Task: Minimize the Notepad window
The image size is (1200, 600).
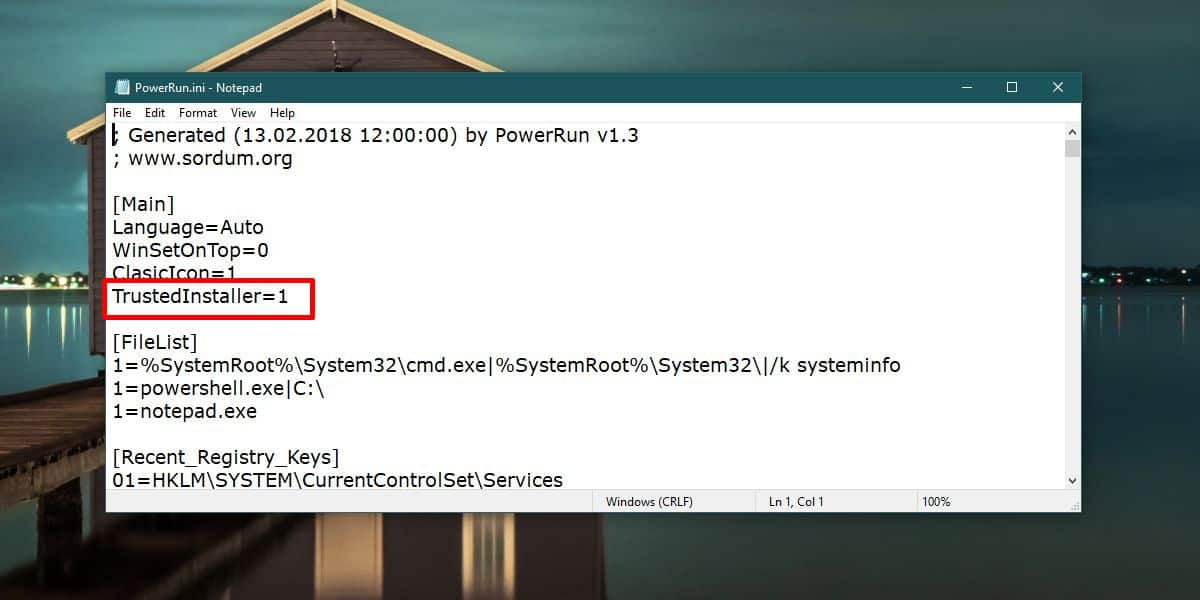Action: tap(965, 88)
